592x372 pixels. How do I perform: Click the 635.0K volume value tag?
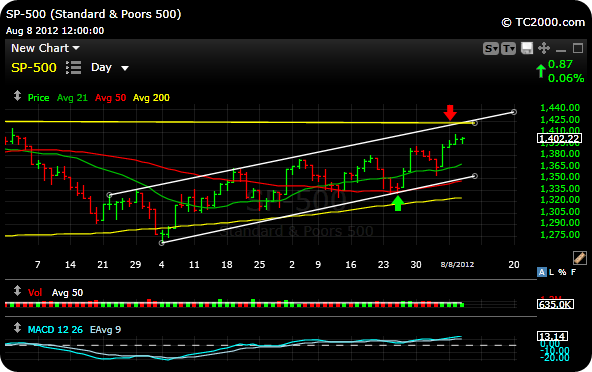click(x=555, y=304)
